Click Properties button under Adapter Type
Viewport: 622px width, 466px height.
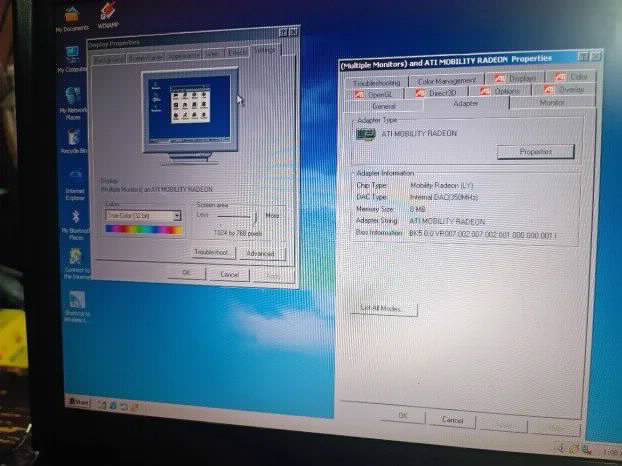(x=536, y=151)
